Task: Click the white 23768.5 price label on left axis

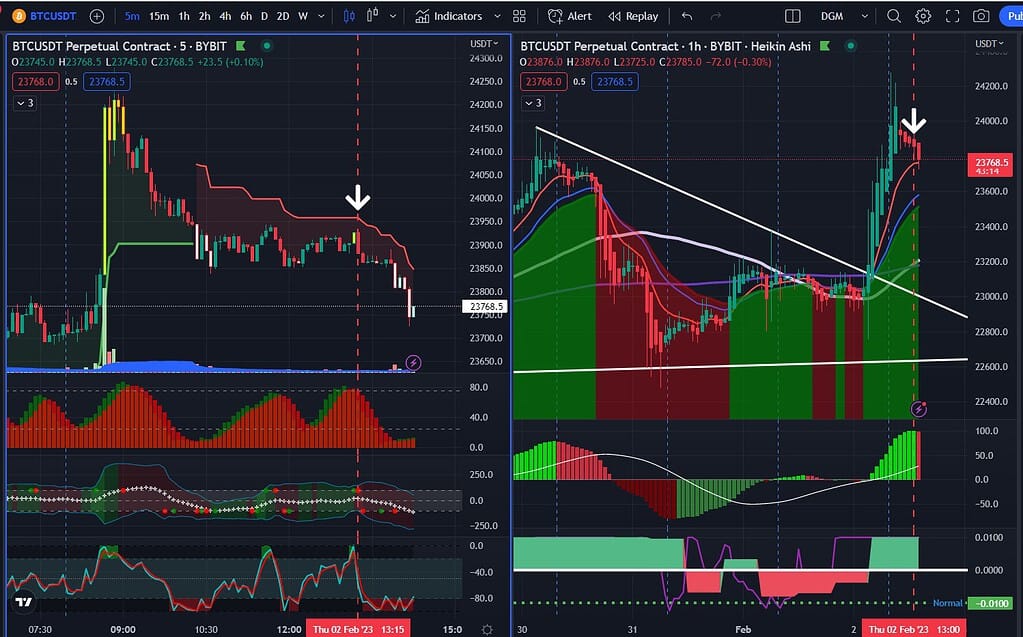Action: pos(485,306)
